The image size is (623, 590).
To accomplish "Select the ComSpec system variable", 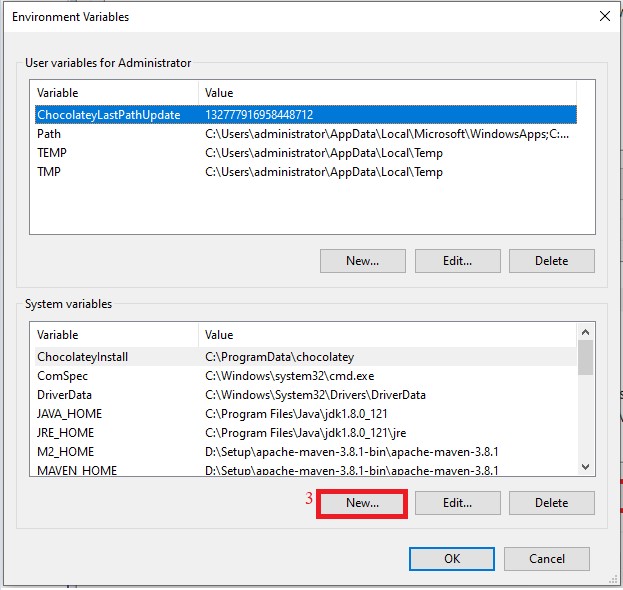I will click(306, 376).
